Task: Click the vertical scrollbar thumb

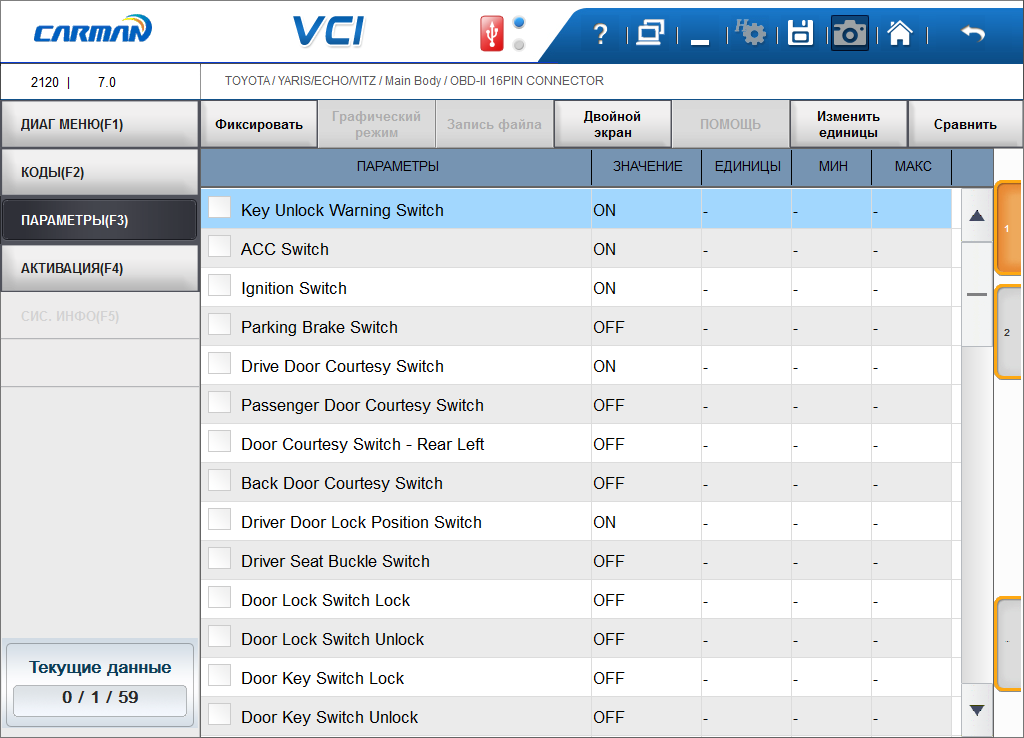Action: pos(977,295)
